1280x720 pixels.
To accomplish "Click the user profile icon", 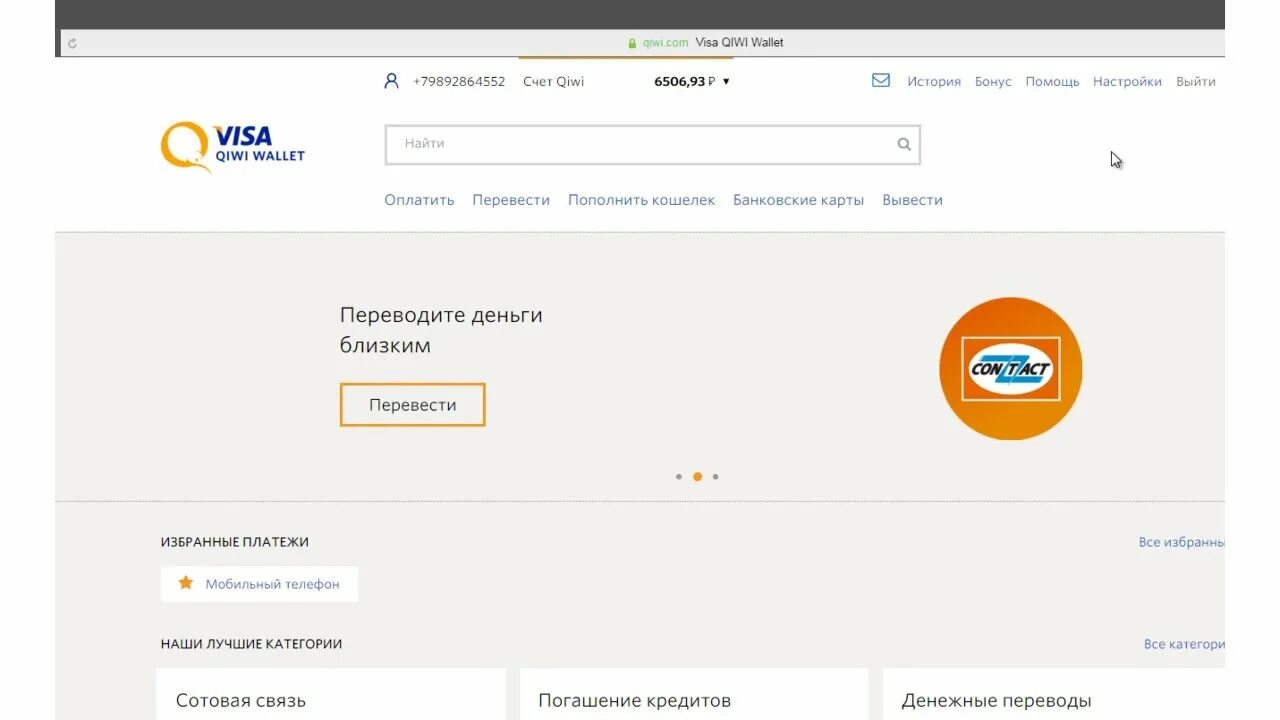I will [391, 81].
